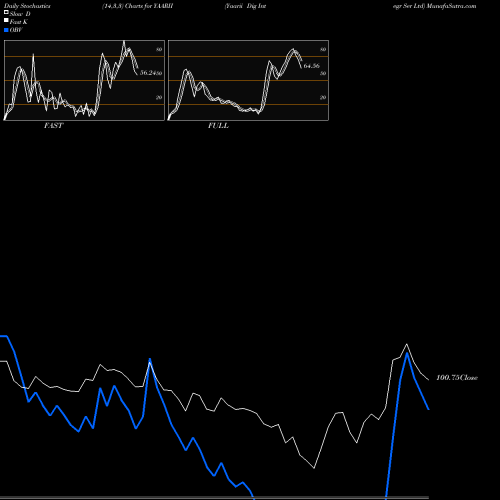Click the 'Daily Stochastics' title text

click(x=27, y=6)
